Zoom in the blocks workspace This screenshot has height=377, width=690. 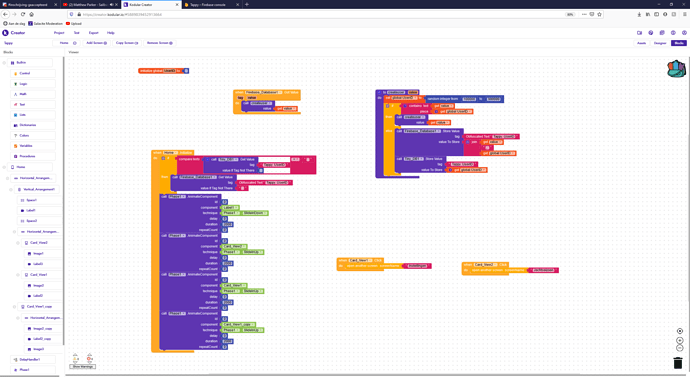pos(680,340)
